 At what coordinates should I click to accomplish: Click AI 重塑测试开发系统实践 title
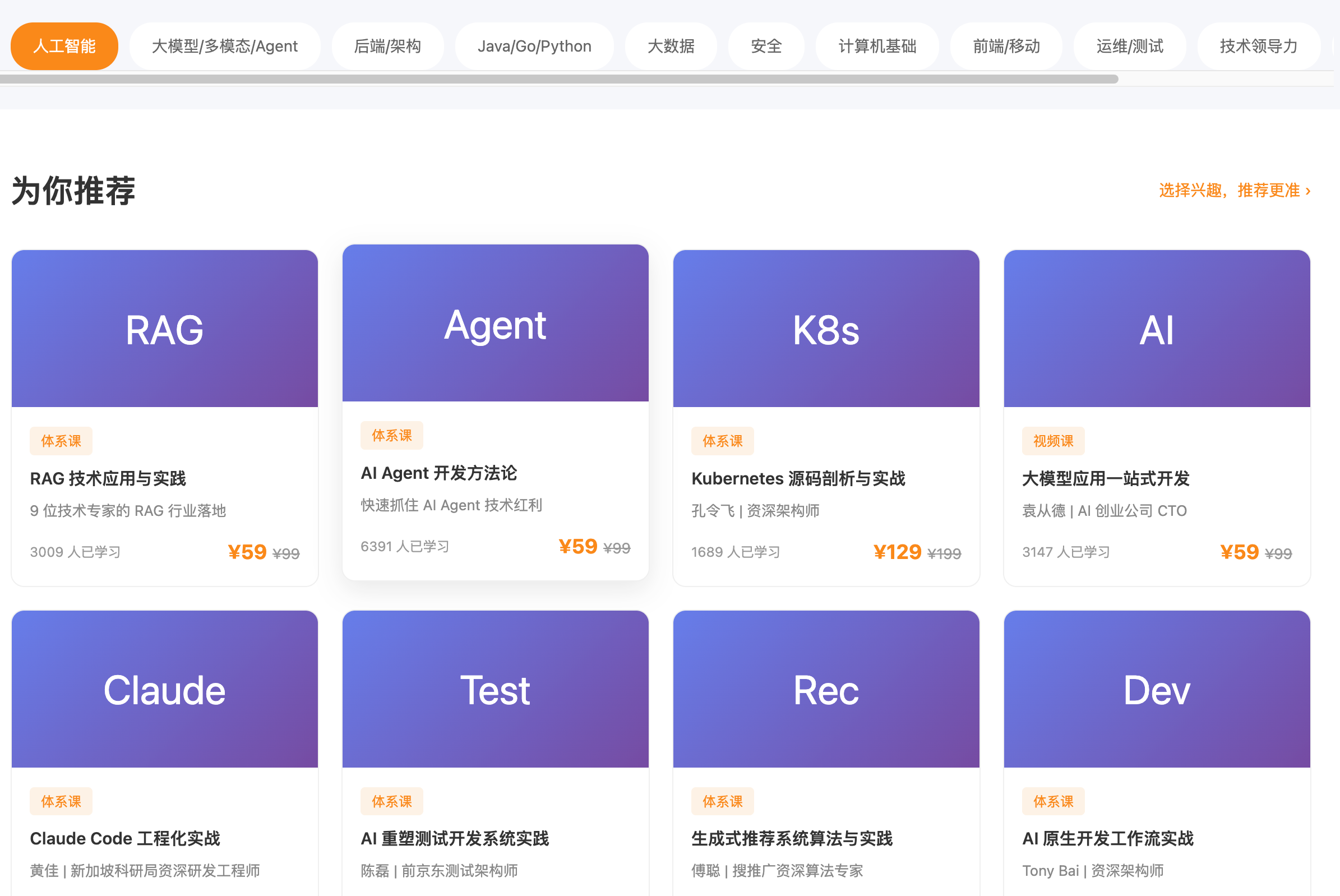tap(454, 838)
